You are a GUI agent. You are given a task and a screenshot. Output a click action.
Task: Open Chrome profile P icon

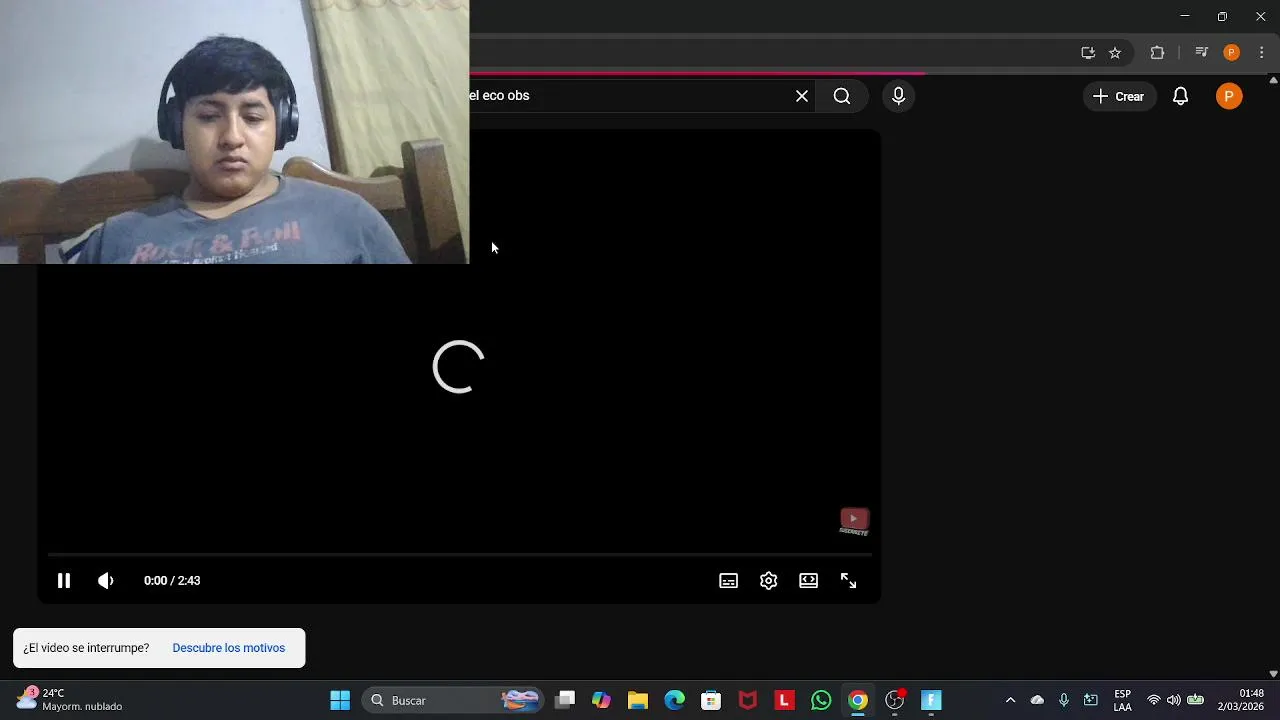[x=1231, y=53]
